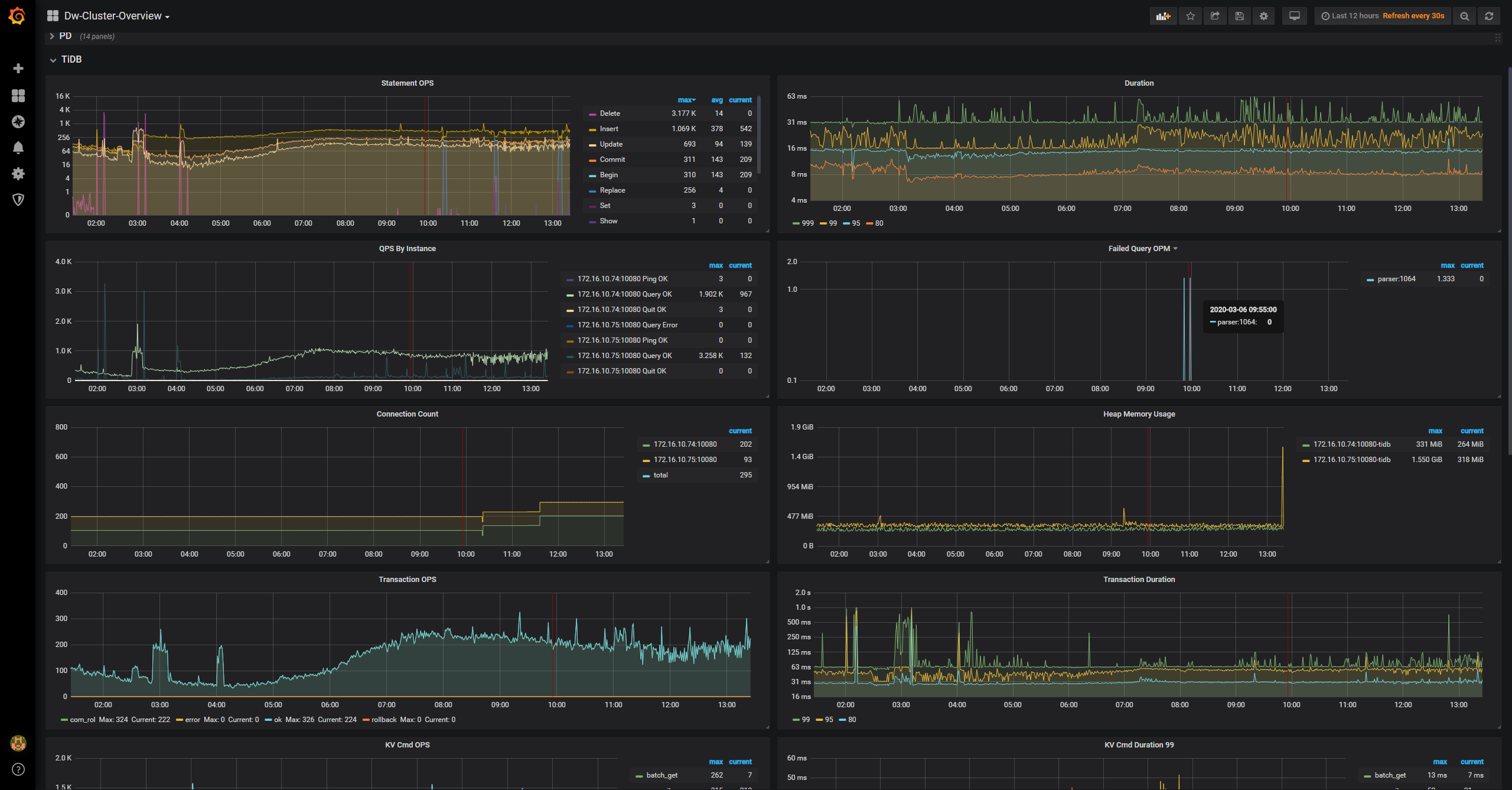Open the Failed Query OPM panel menu
The height and width of the screenshot is (790, 1512).
coord(1142,249)
